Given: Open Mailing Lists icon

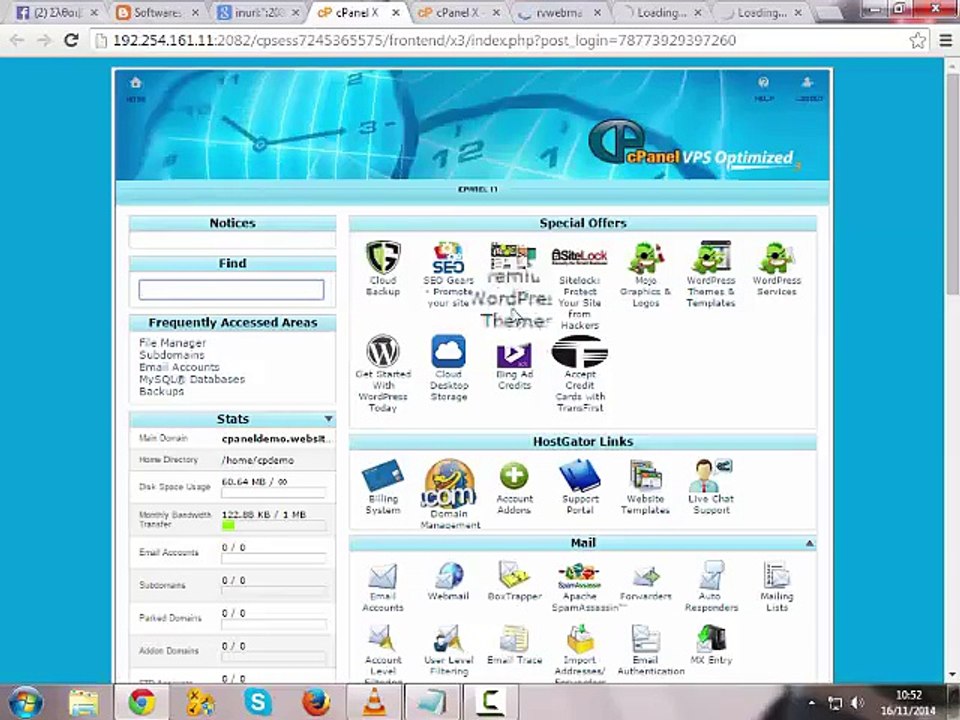Looking at the screenshot, I should click(x=776, y=576).
